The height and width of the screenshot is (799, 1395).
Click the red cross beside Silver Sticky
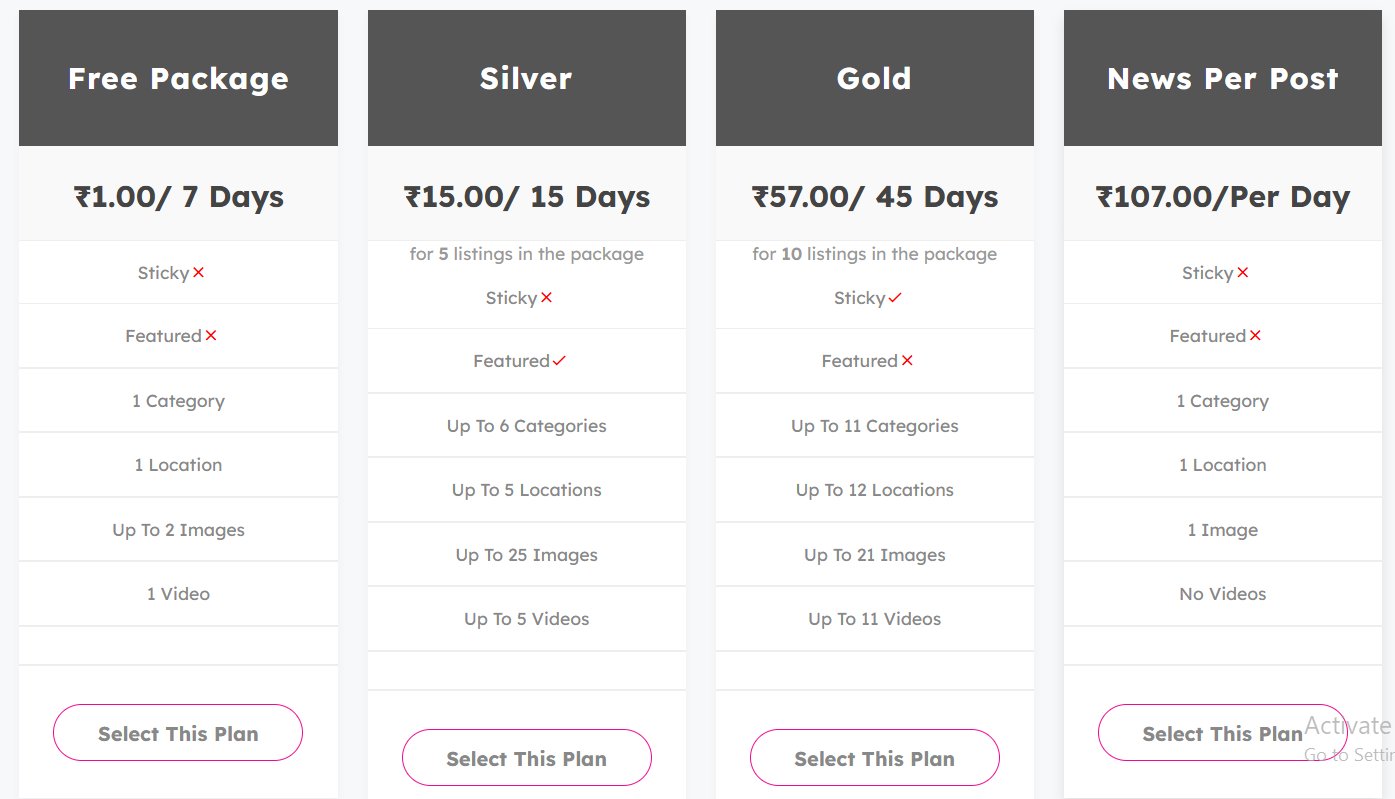(547, 298)
